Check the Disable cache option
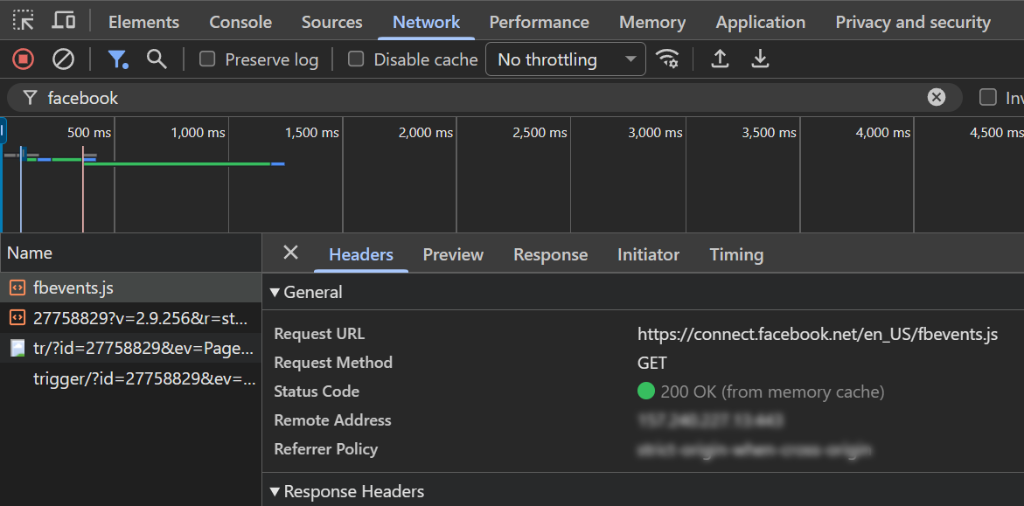The image size is (1024, 506). pos(356,59)
